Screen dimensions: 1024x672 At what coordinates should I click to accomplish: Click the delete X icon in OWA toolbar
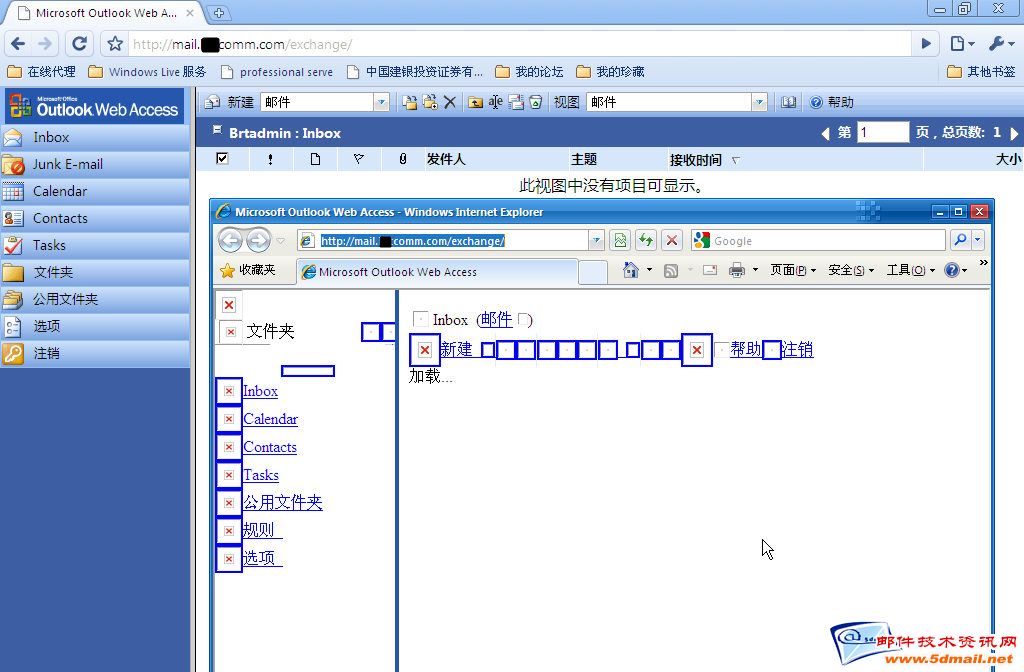click(x=449, y=102)
